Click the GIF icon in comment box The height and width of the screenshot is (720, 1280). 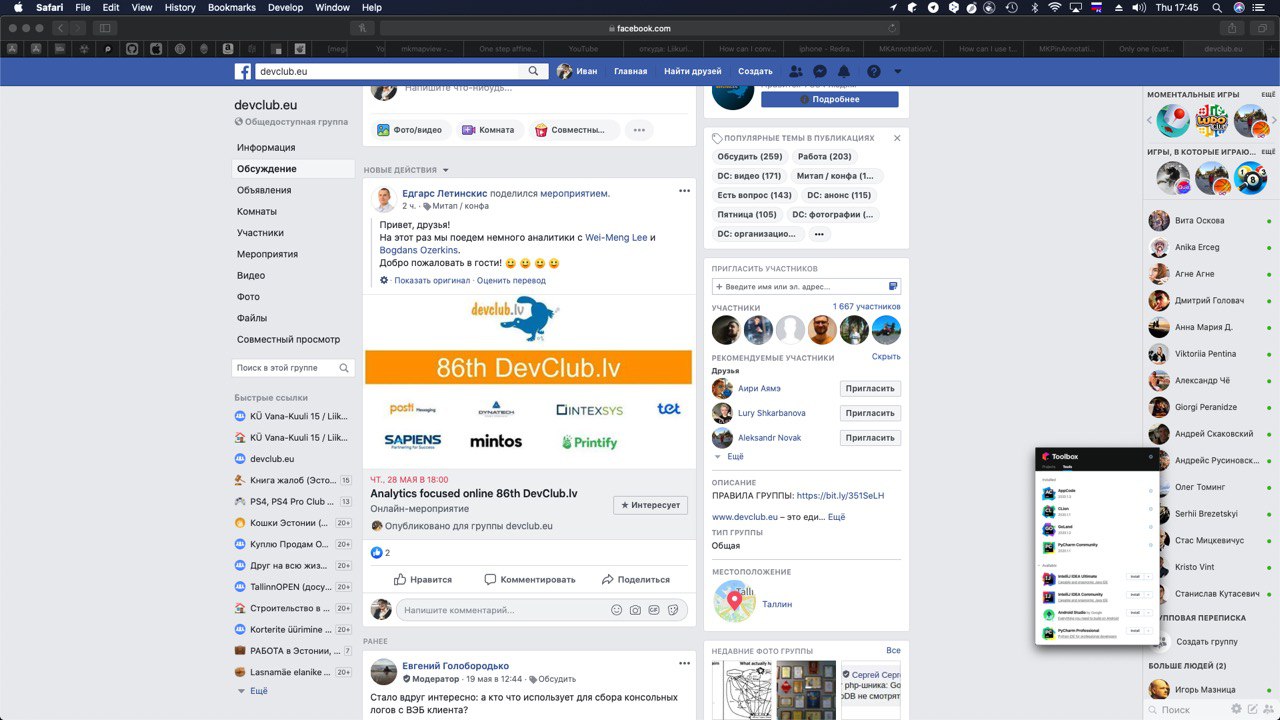[x=654, y=609]
